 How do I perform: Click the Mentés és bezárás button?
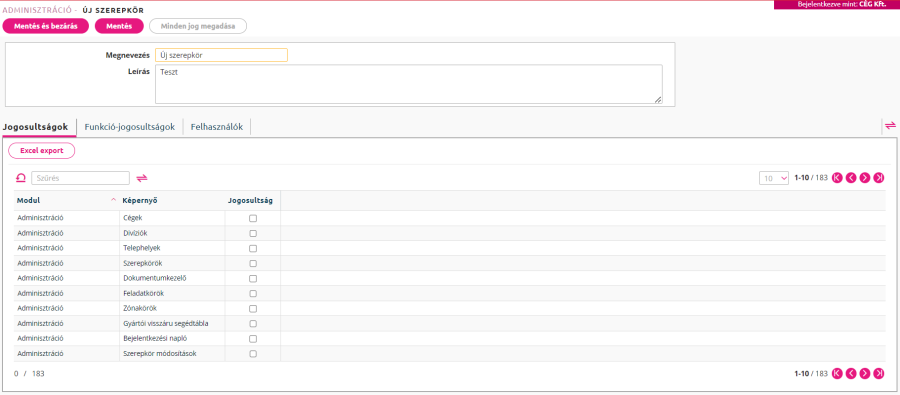click(46, 26)
